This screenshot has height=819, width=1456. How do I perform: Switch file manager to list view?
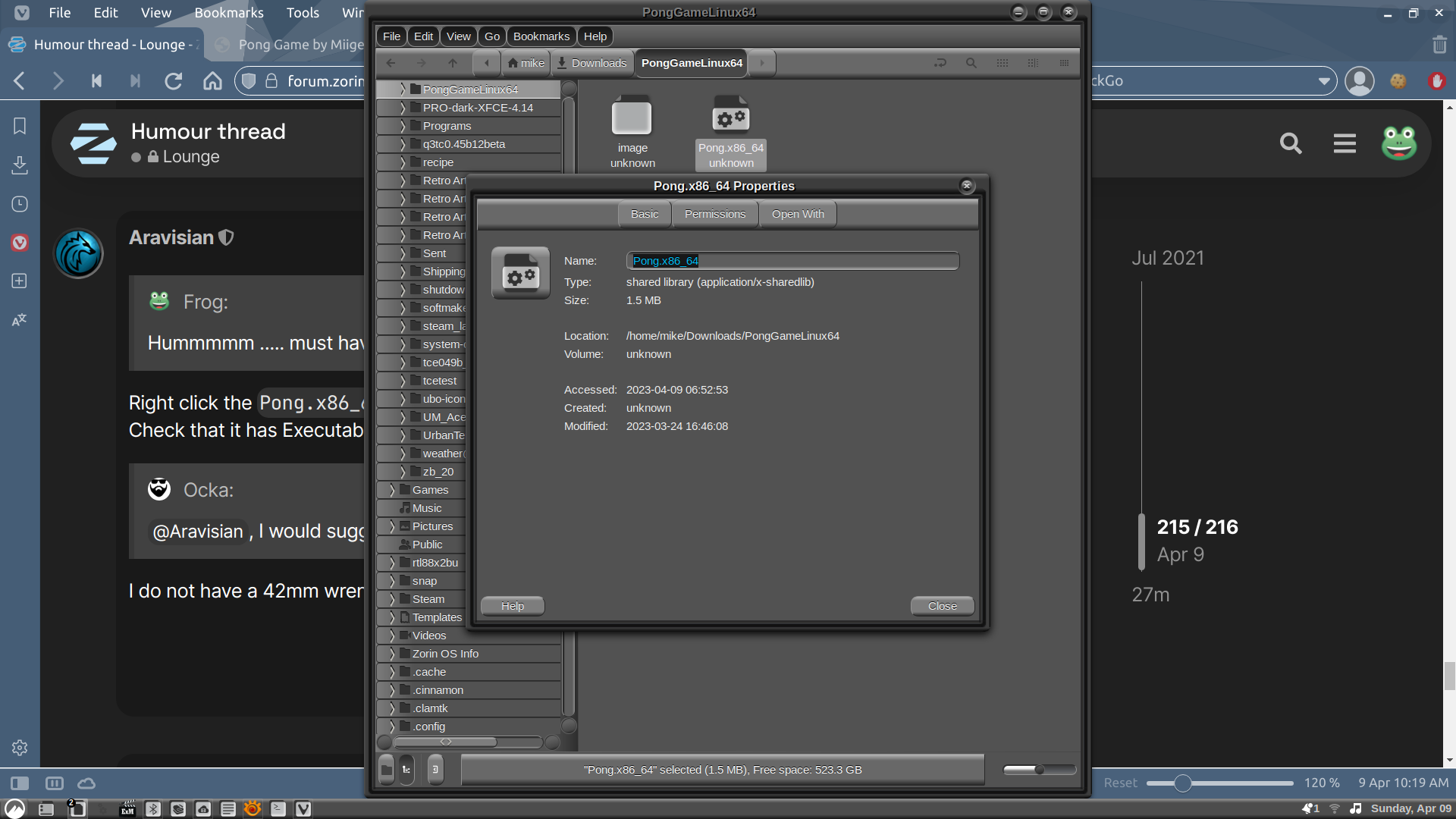(1034, 63)
